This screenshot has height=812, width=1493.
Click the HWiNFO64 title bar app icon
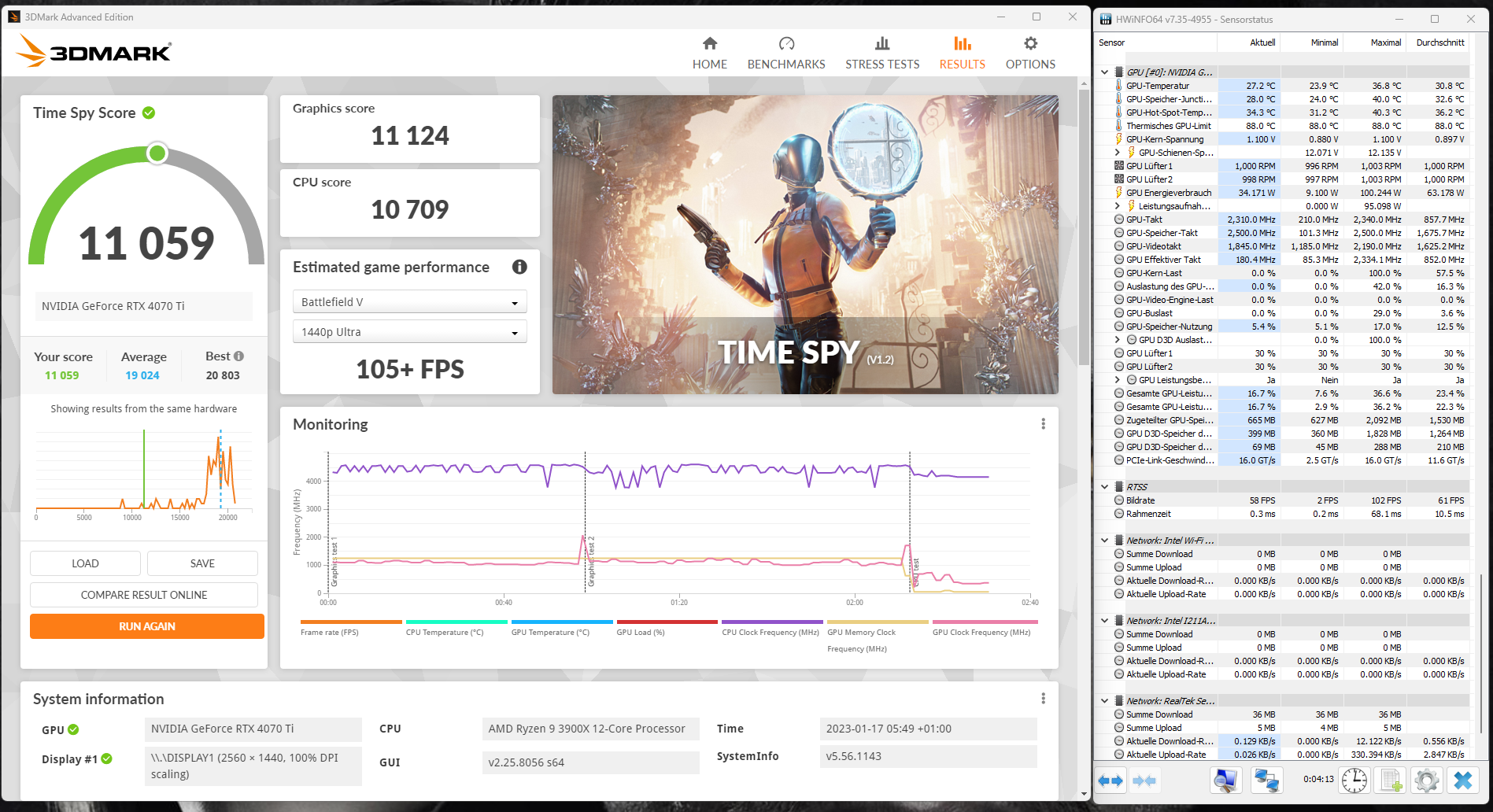[x=1106, y=19]
